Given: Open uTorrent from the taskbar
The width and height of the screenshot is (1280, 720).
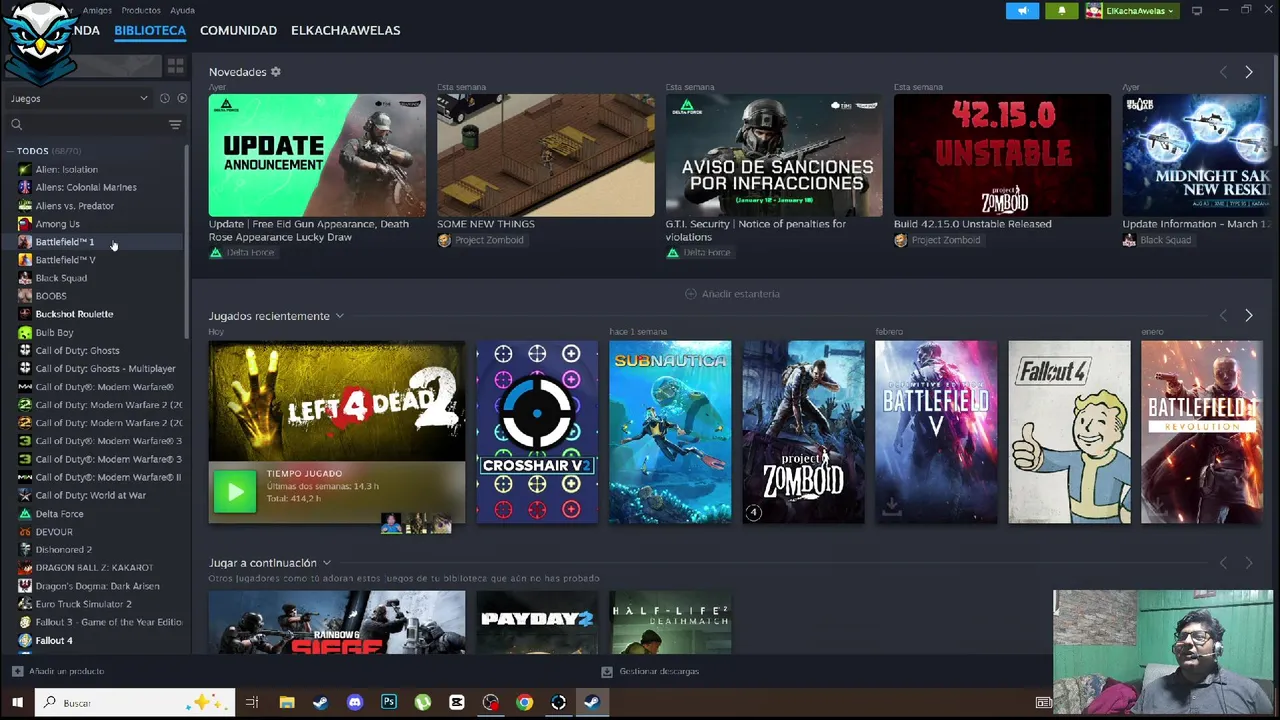Looking at the screenshot, I should [x=423, y=703].
